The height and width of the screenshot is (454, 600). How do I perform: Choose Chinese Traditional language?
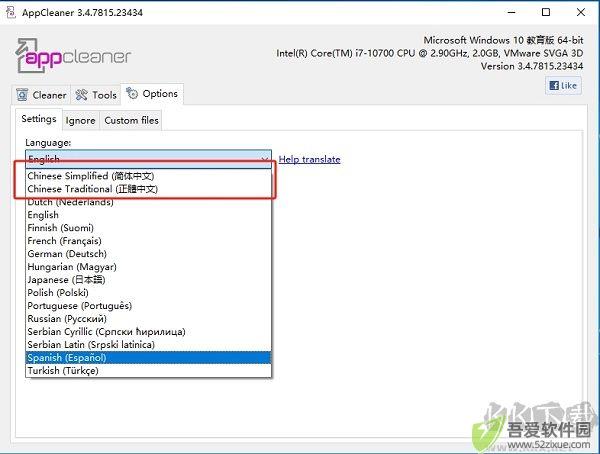click(148, 189)
